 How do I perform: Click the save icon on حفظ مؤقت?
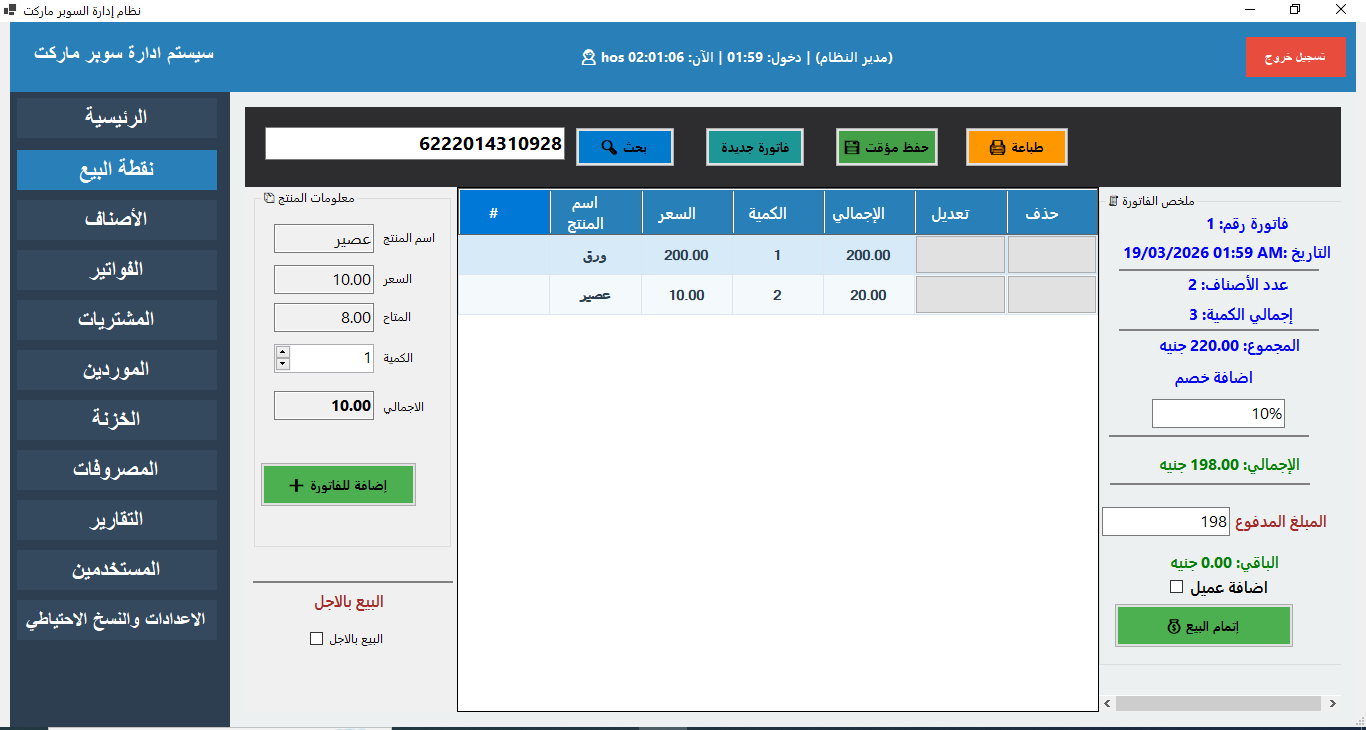click(852, 148)
